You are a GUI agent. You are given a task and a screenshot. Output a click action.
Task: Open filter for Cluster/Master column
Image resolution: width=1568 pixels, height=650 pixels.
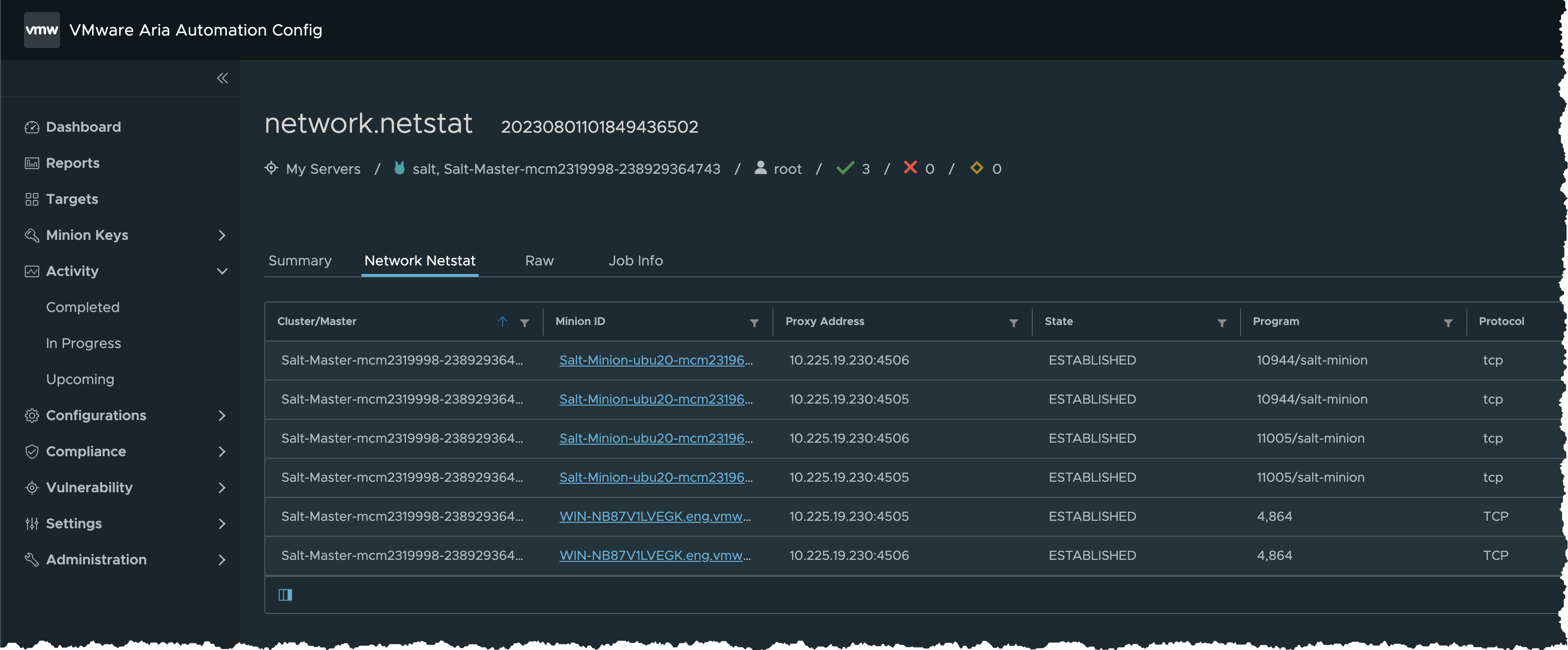pos(524,323)
